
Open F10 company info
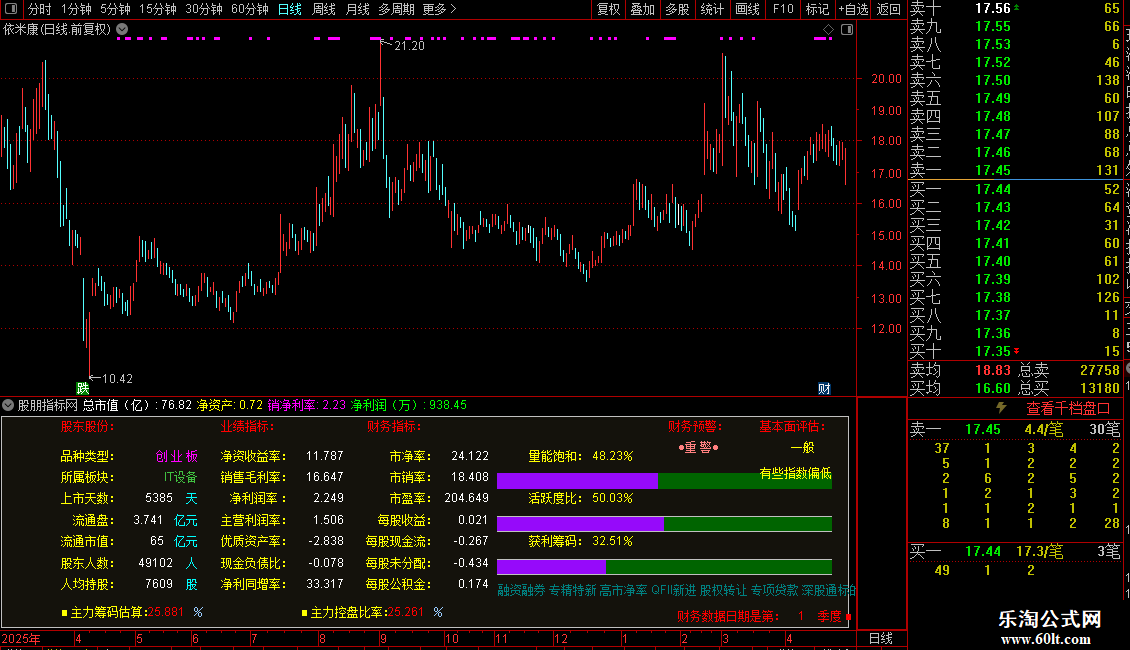[783, 9]
